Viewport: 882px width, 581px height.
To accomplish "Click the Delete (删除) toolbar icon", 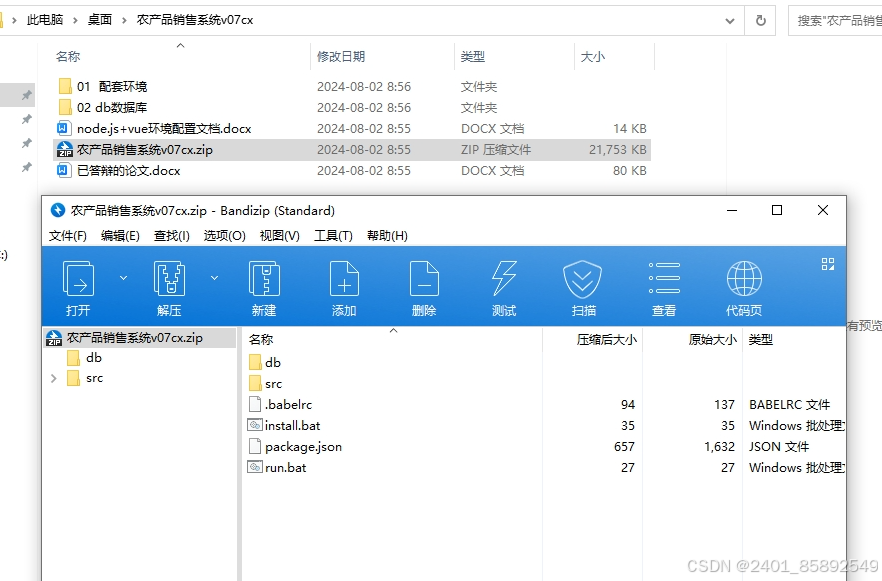I will 424,288.
